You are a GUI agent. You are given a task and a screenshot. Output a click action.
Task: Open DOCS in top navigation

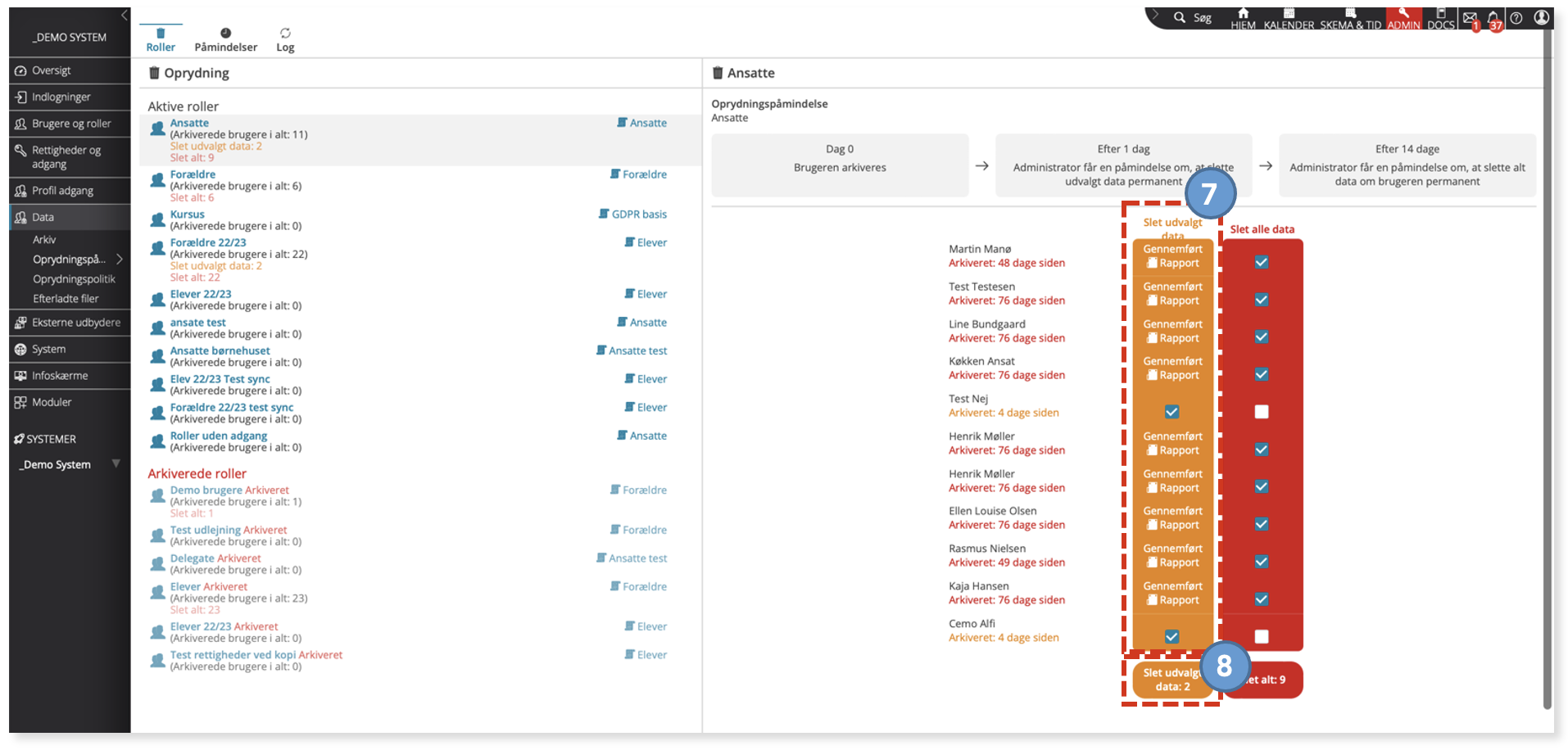click(1440, 19)
